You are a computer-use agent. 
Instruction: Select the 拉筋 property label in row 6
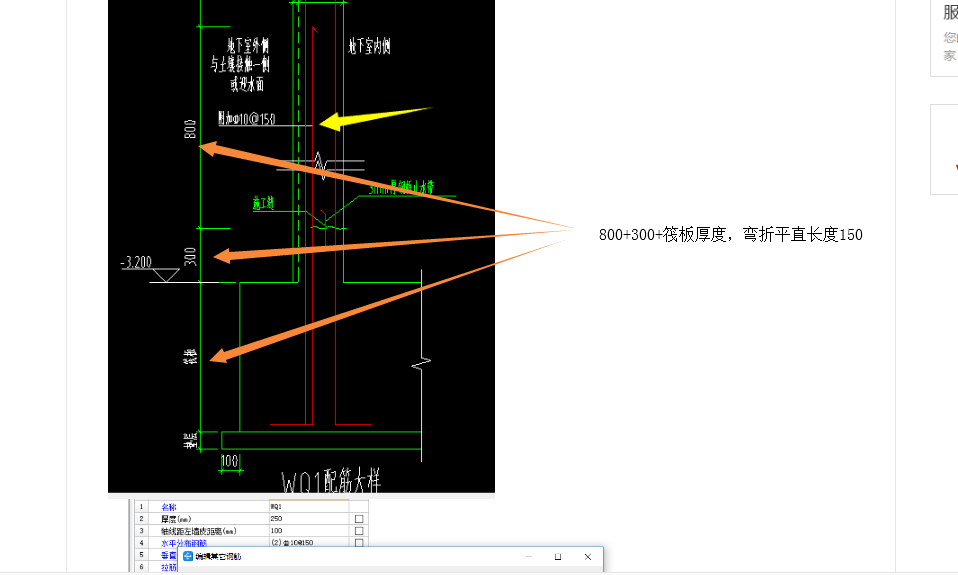click(x=169, y=567)
